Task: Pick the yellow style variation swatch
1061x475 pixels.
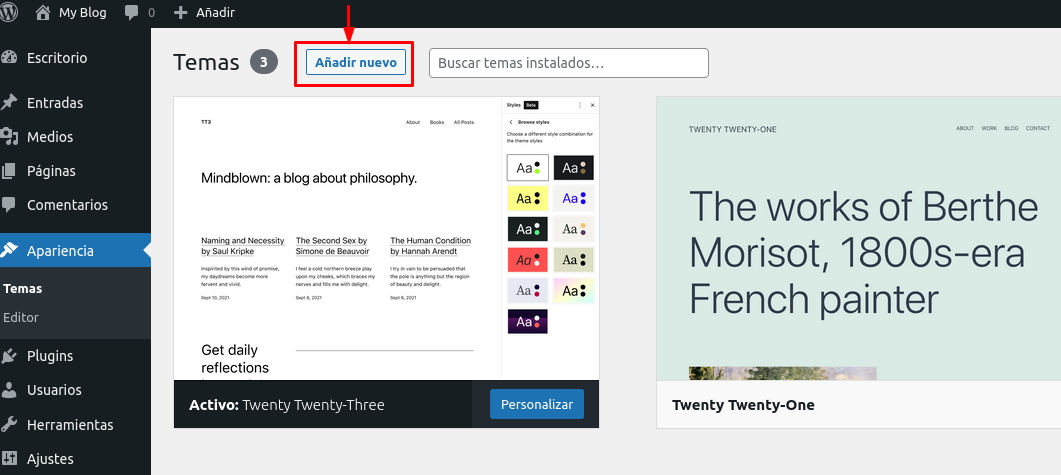Action: click(527, 198)
